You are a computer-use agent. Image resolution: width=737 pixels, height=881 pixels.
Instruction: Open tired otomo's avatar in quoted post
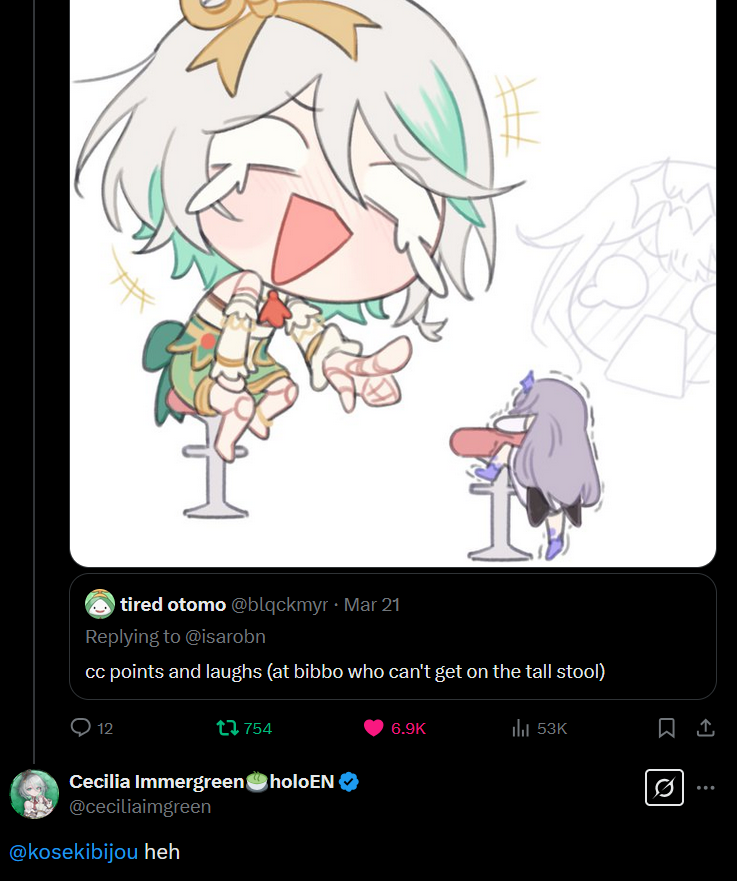(x=99, y=604)
